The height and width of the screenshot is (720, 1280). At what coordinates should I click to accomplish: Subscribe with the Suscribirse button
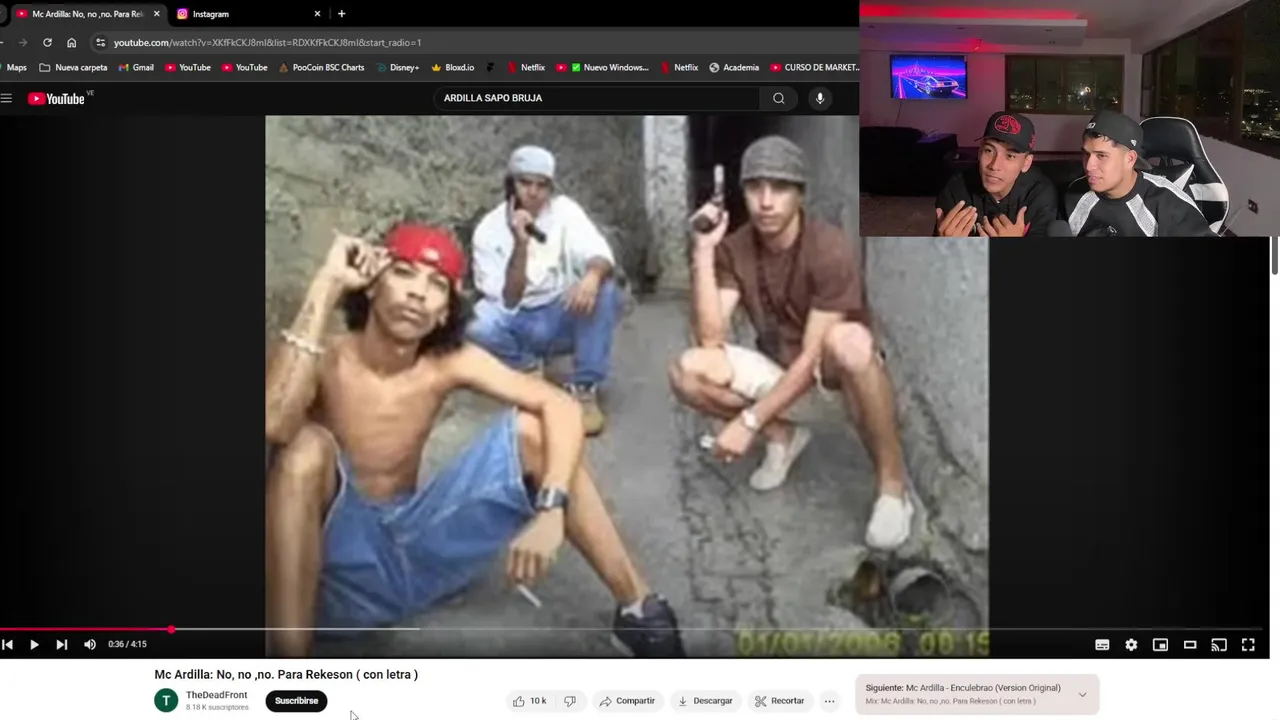click(x=296, y=701)
